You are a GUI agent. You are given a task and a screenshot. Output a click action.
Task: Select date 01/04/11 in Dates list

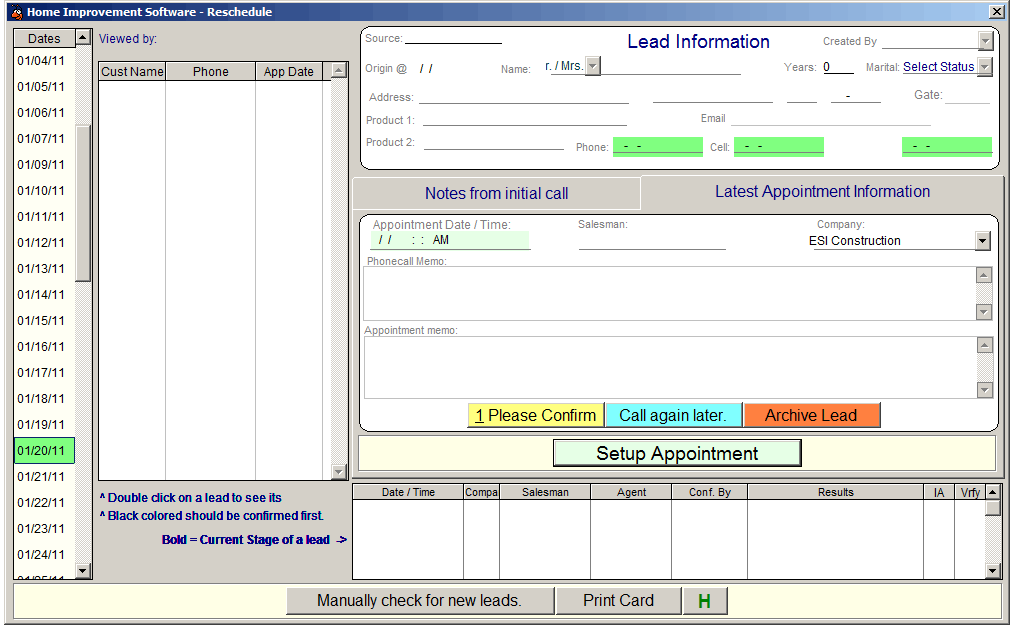coord(44,61)
